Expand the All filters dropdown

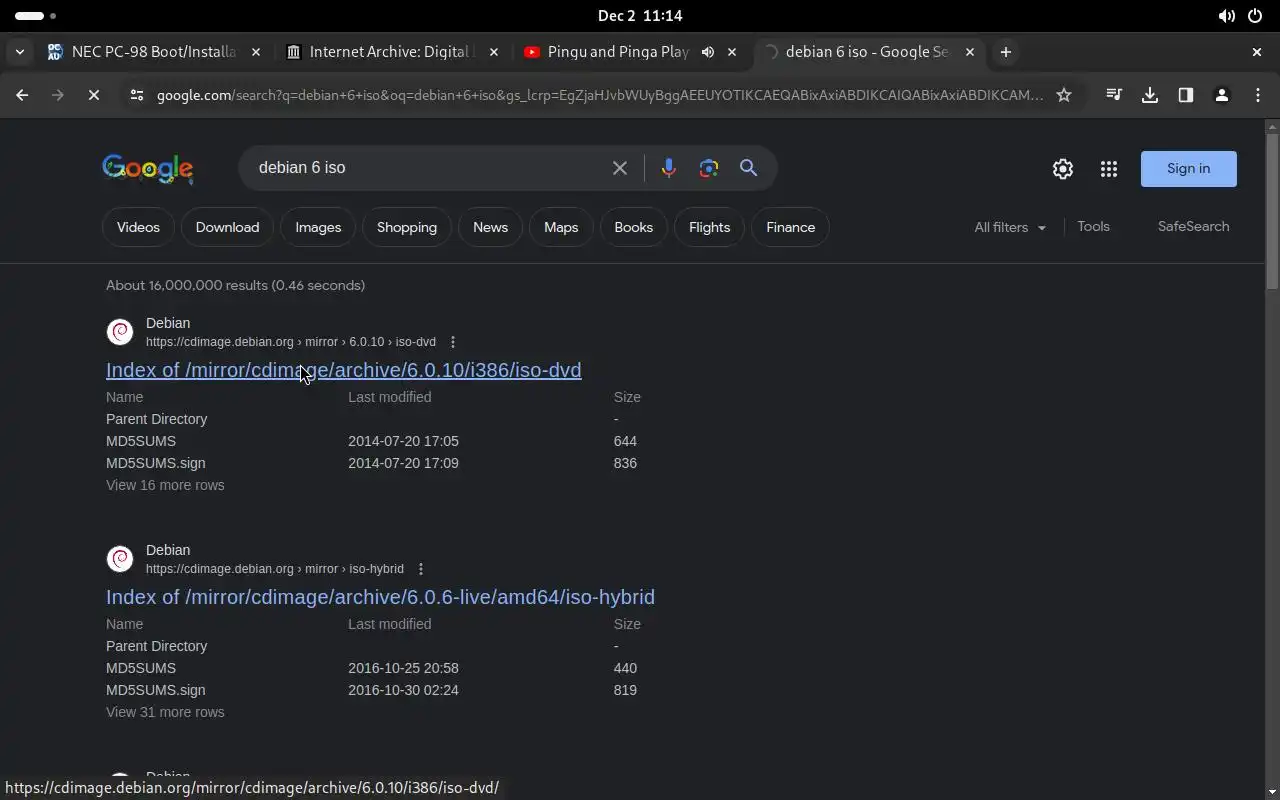tap(1010, 227)
